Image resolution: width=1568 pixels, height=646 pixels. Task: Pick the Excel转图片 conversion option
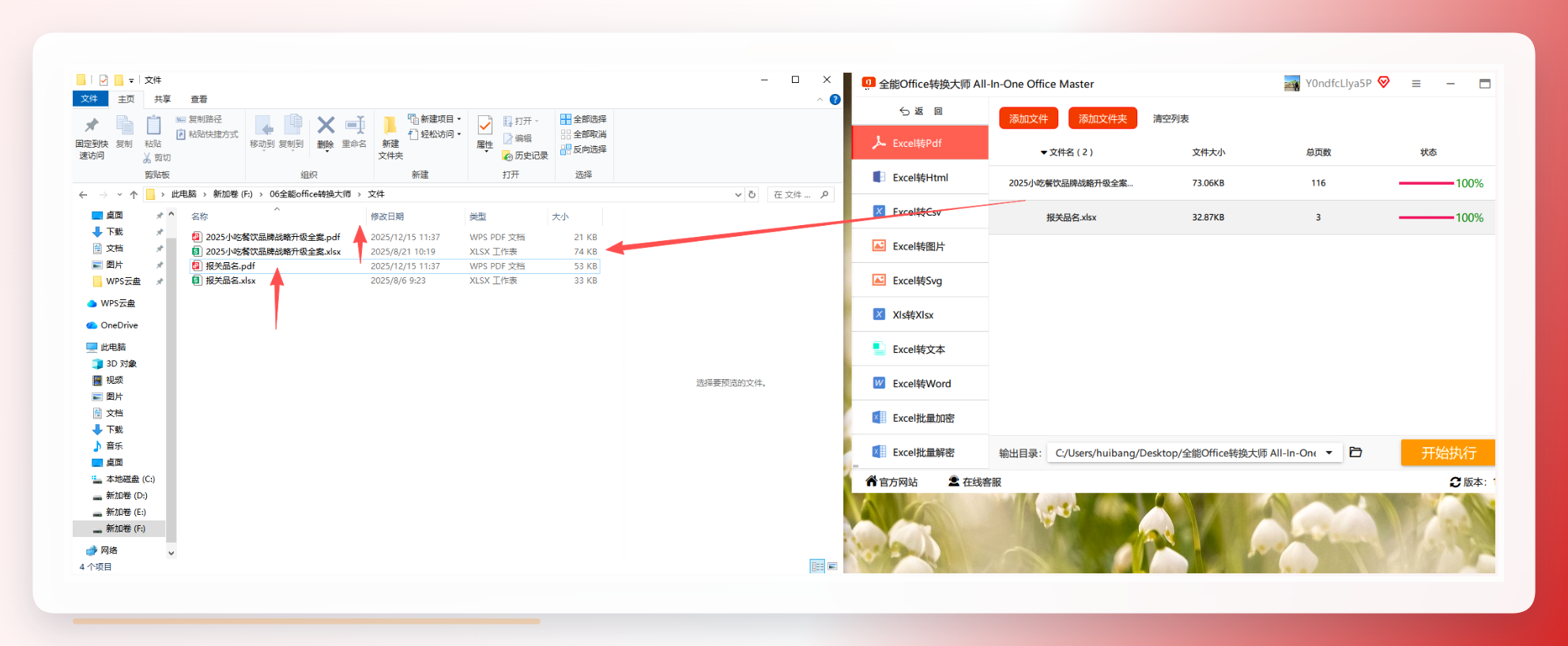pyautogui.click(x=920, y=246)
